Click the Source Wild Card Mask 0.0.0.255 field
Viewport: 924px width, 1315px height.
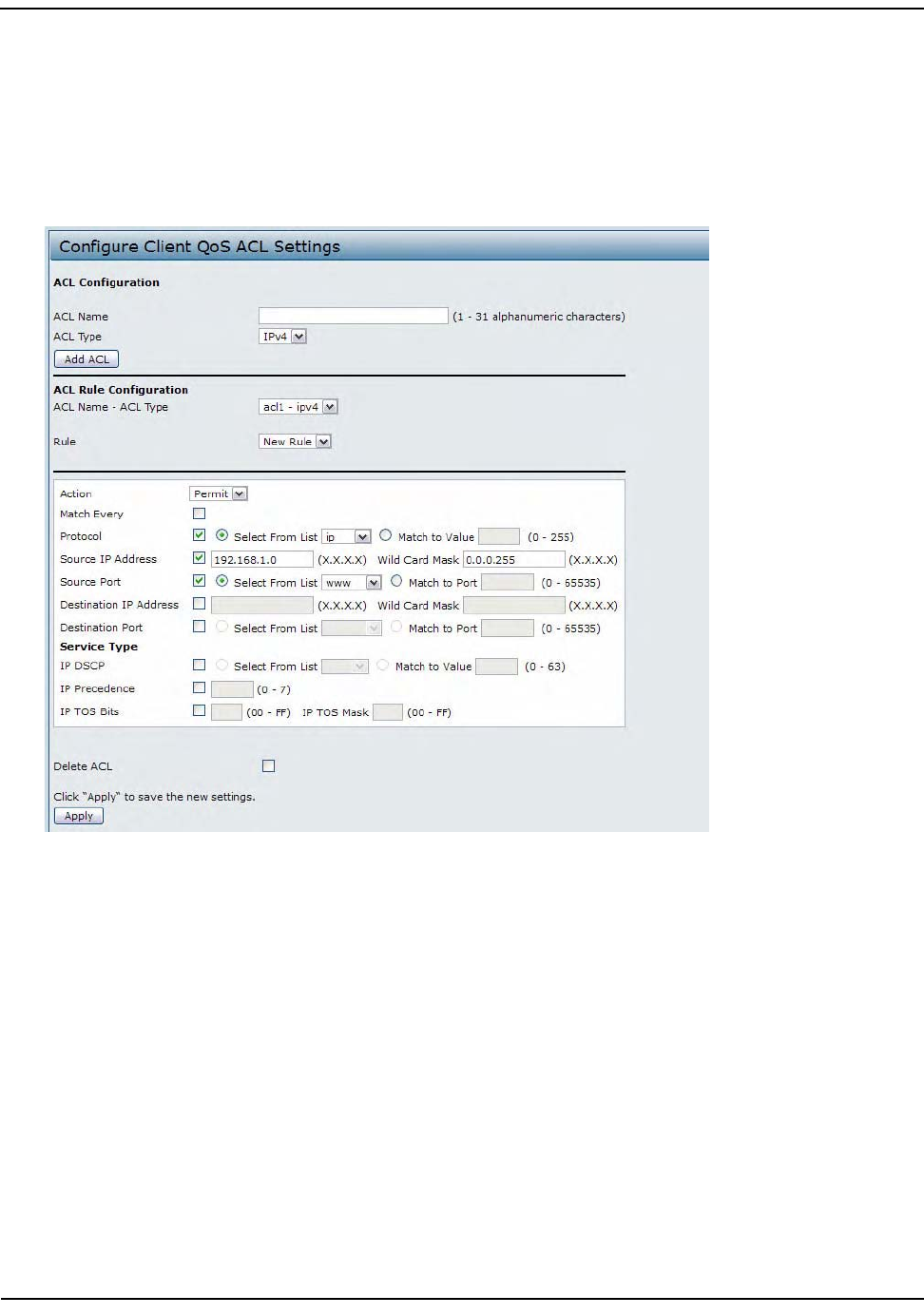[x=514, y=560]
